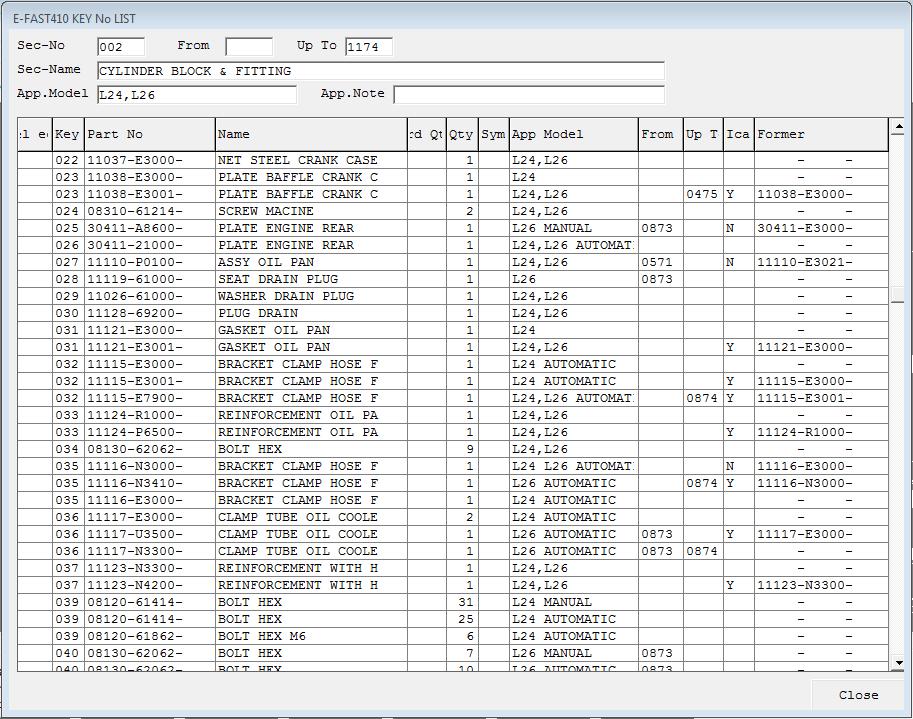The height and width of the screenshot is (719, 913).
Task: Click the Former column header
Action: point(821,134)
